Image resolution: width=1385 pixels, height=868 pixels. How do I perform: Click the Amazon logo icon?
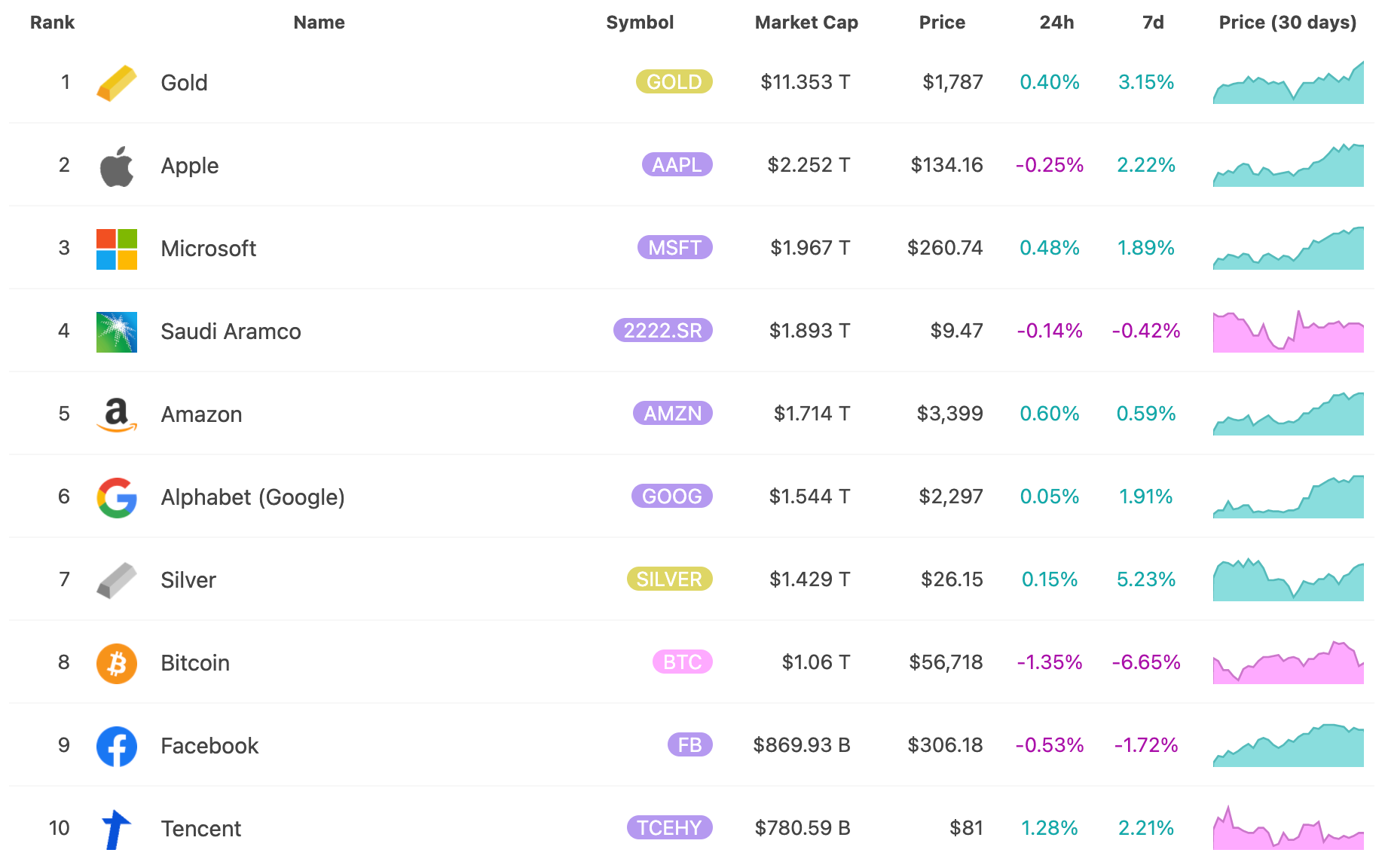116,414
